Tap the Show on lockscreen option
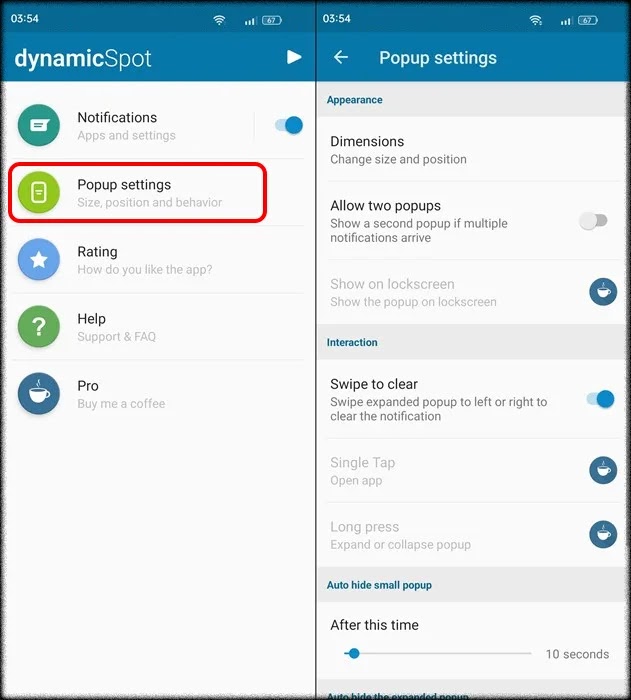631x700 pixels. [x=473, y=292]
